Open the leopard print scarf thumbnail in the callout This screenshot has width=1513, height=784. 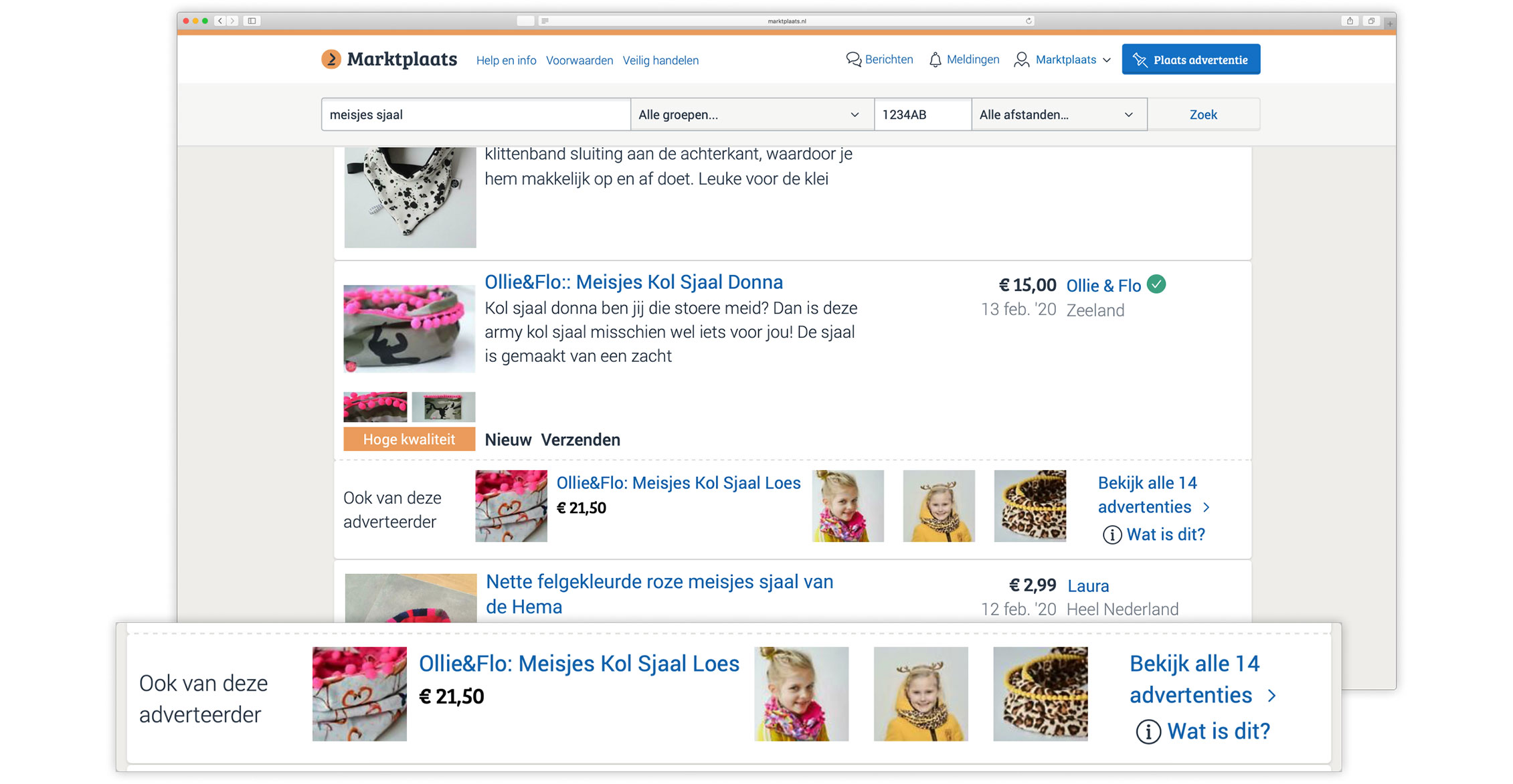tap(1041, 694)
